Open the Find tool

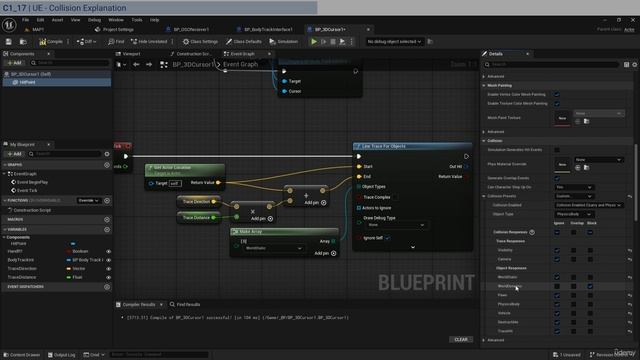point(116,42)
